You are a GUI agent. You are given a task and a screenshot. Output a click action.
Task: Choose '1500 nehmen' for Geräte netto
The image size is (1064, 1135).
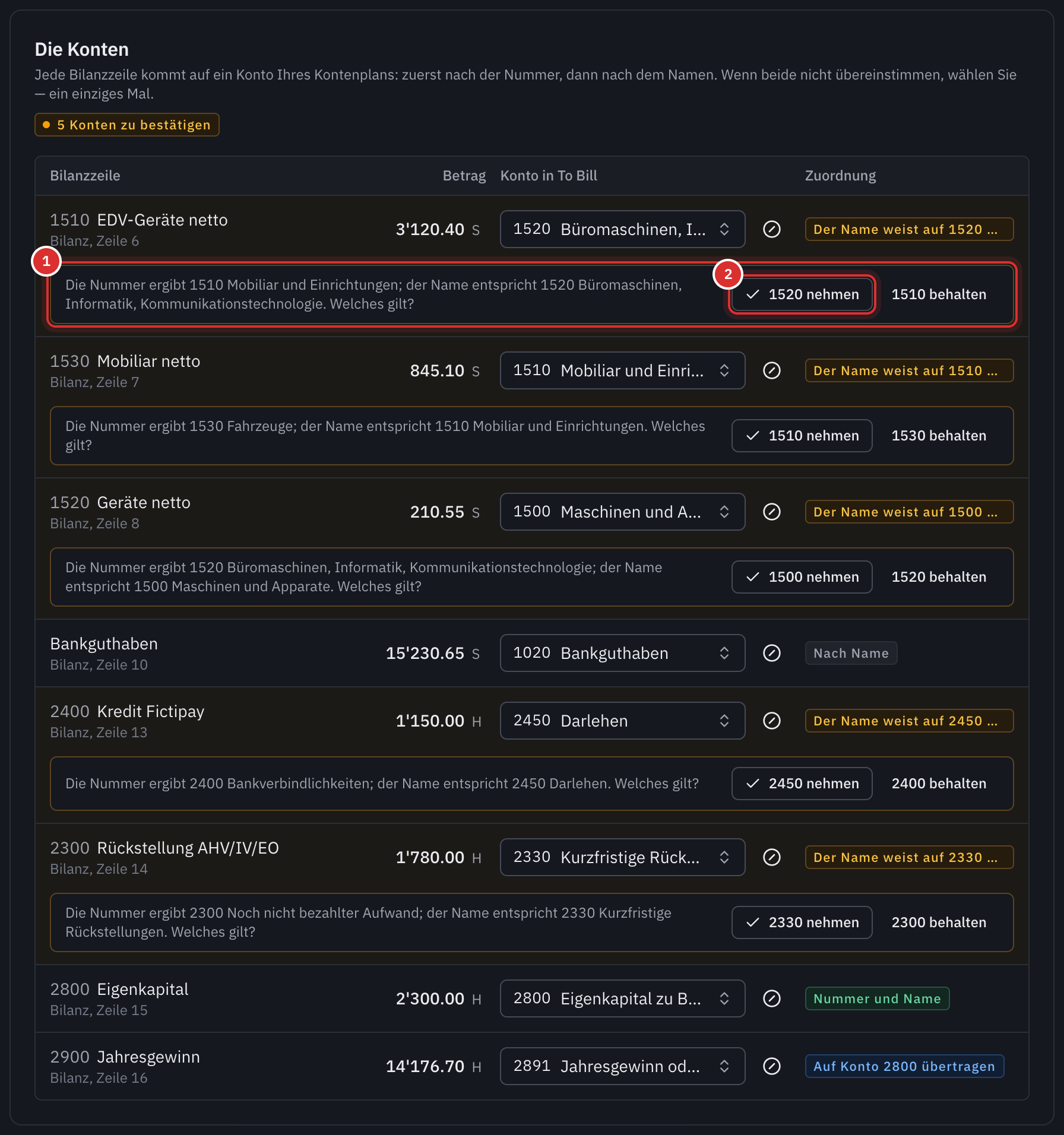(802, 577)
